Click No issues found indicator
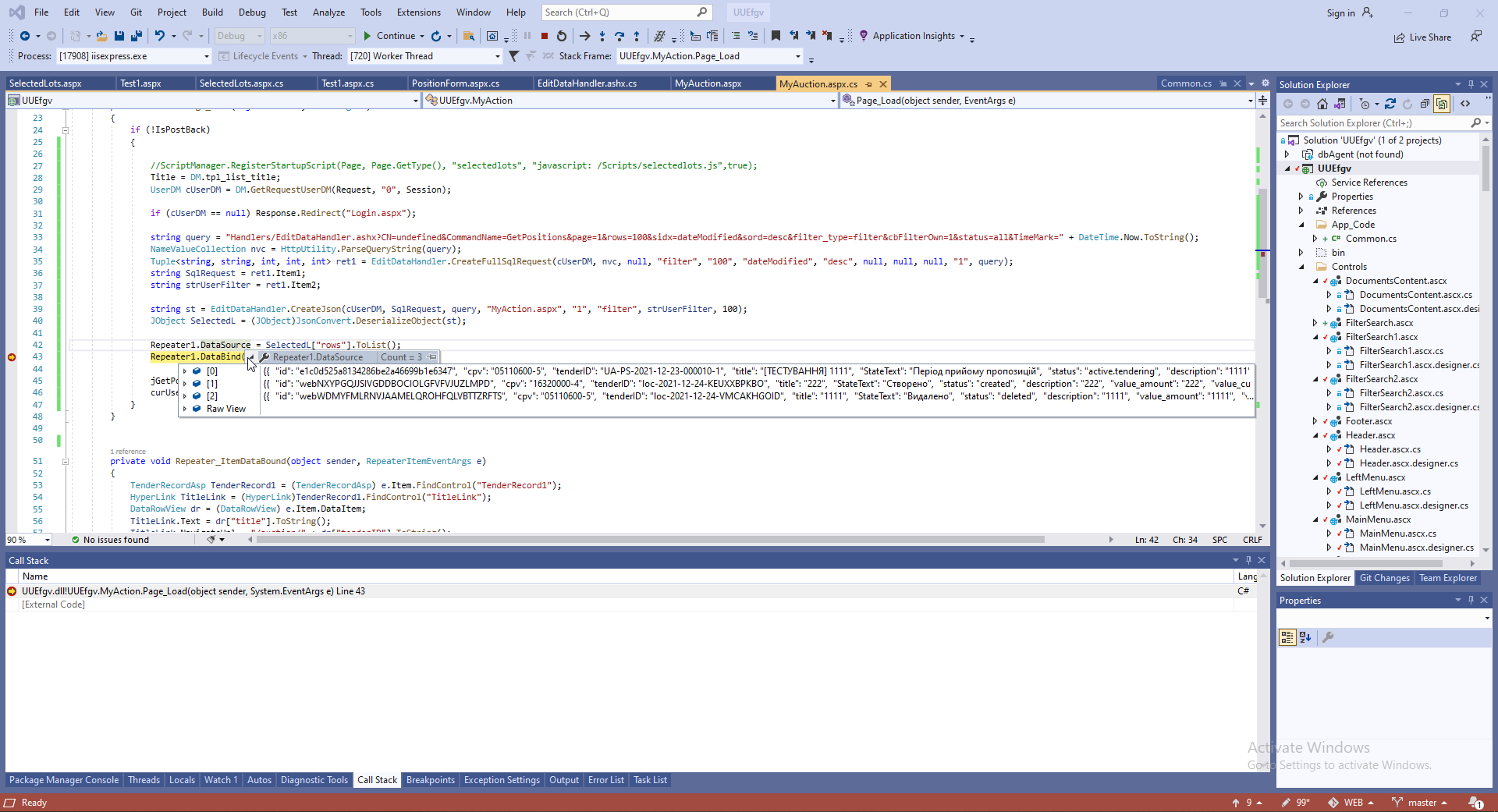The image size is (1498, 812). [x=110, y=540]
